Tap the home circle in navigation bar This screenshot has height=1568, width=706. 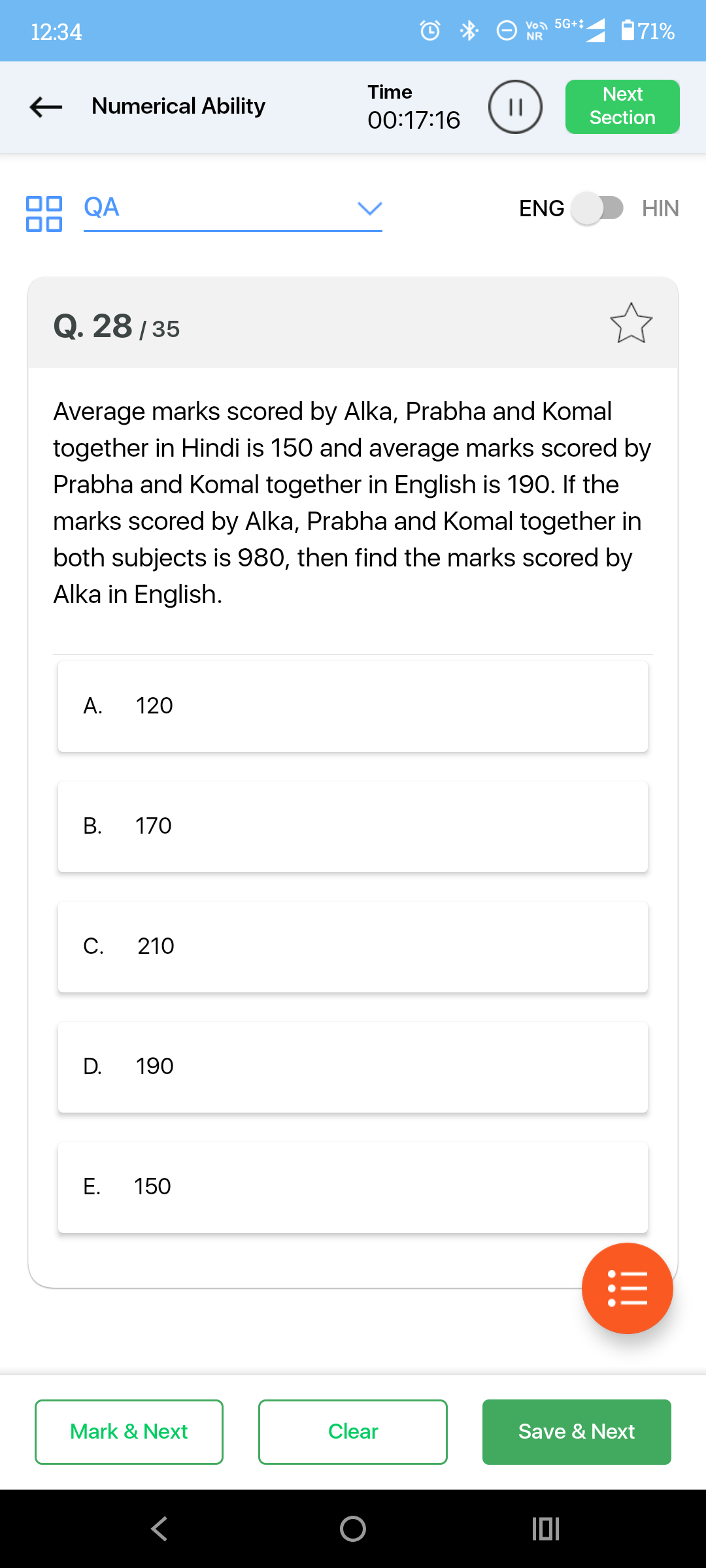point(352,1529)
